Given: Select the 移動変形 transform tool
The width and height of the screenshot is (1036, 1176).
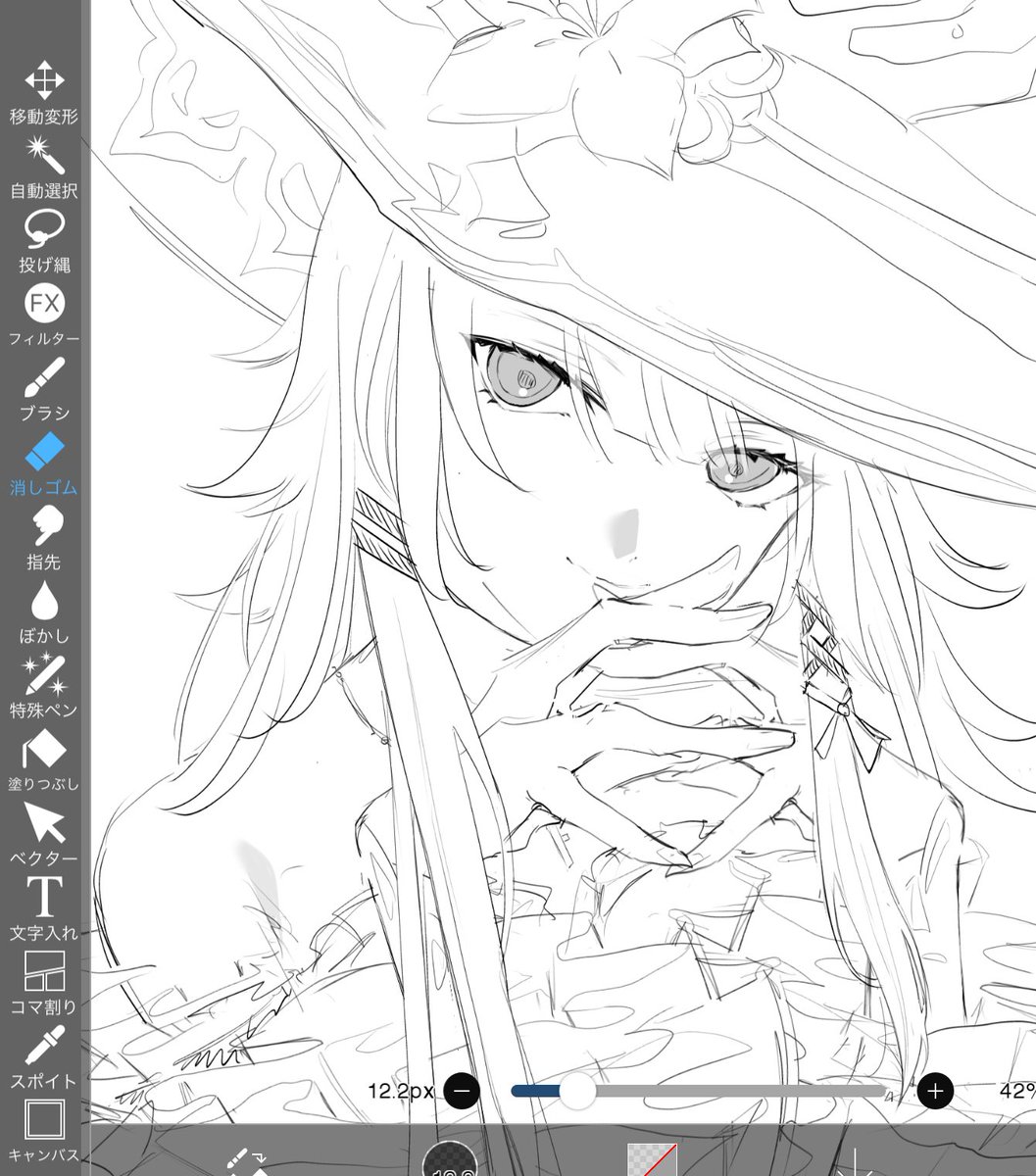Looking at the screenshot, I should 44,94.
